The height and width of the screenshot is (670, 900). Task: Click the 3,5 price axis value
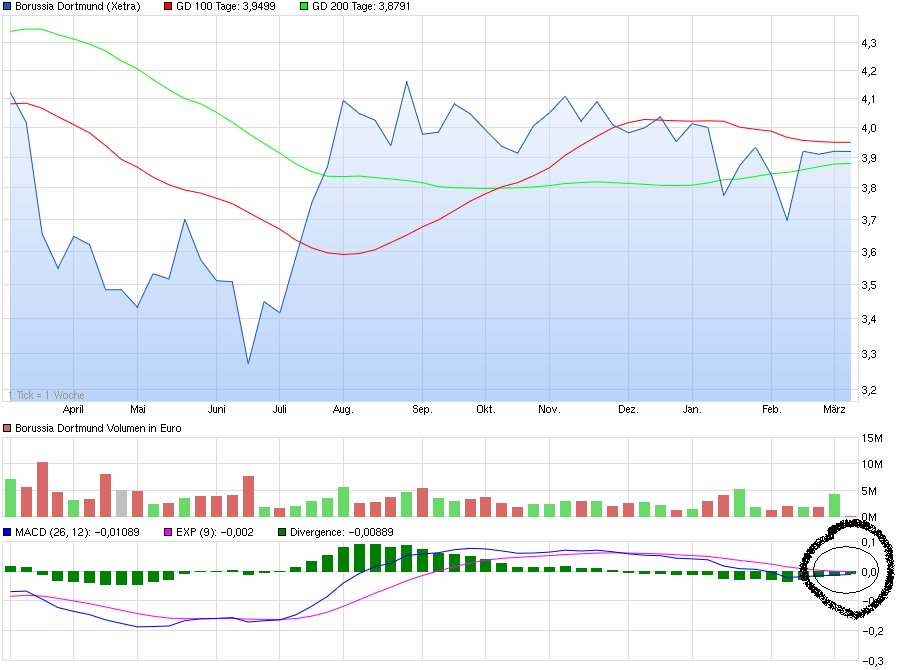point(869,285)
